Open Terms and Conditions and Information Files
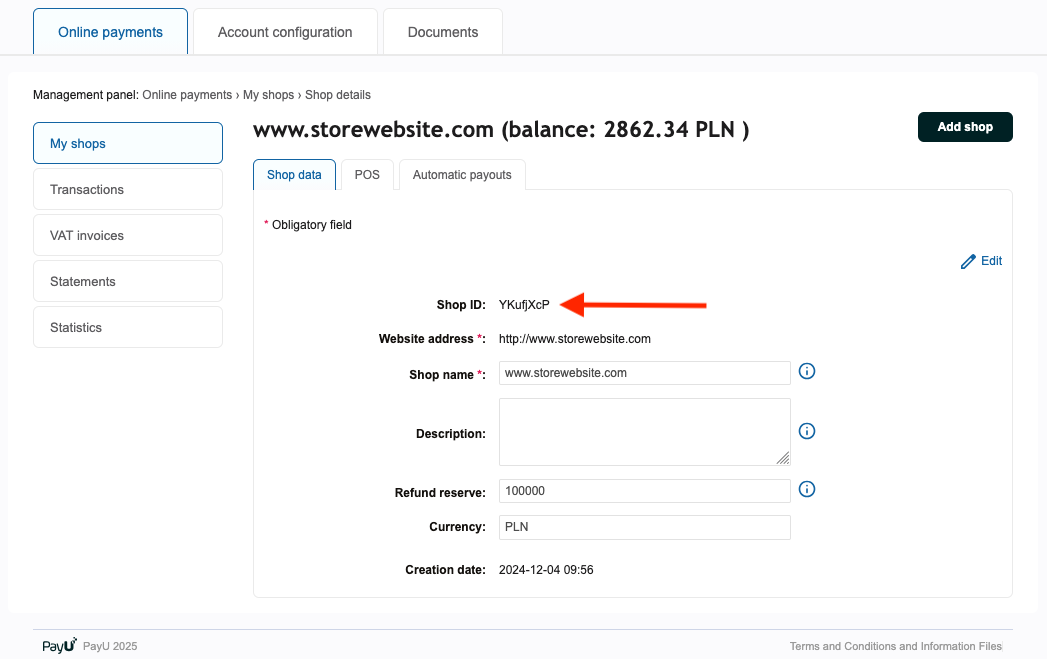This screenshot has width=1047, height=659. click(895, 647)
